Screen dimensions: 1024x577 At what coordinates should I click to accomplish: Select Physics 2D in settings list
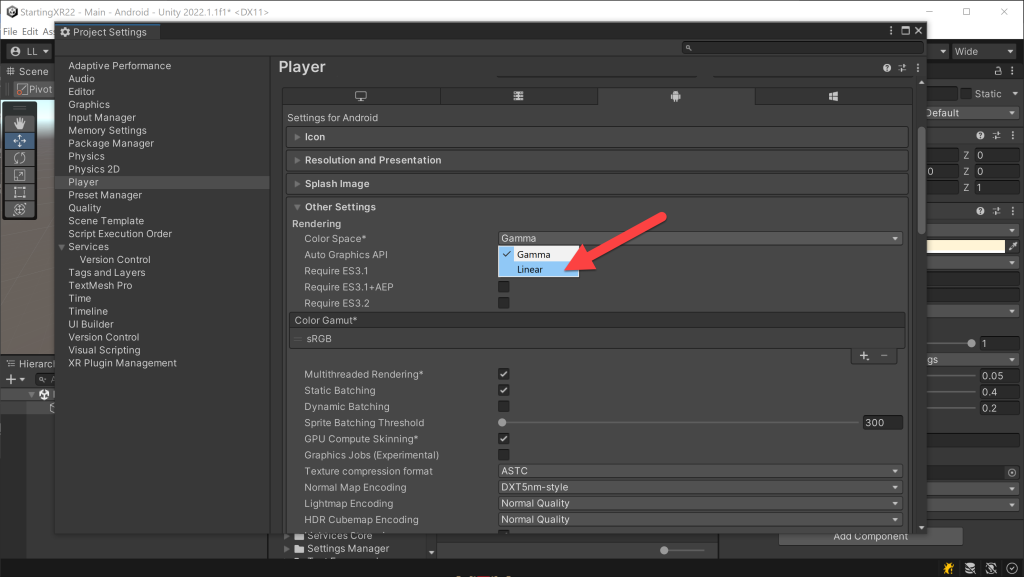tap(94, 169)
